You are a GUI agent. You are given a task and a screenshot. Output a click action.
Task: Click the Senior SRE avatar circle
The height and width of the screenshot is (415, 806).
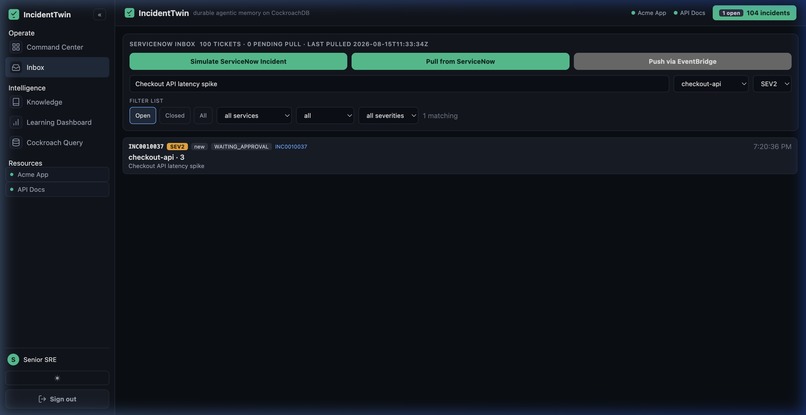13,359
